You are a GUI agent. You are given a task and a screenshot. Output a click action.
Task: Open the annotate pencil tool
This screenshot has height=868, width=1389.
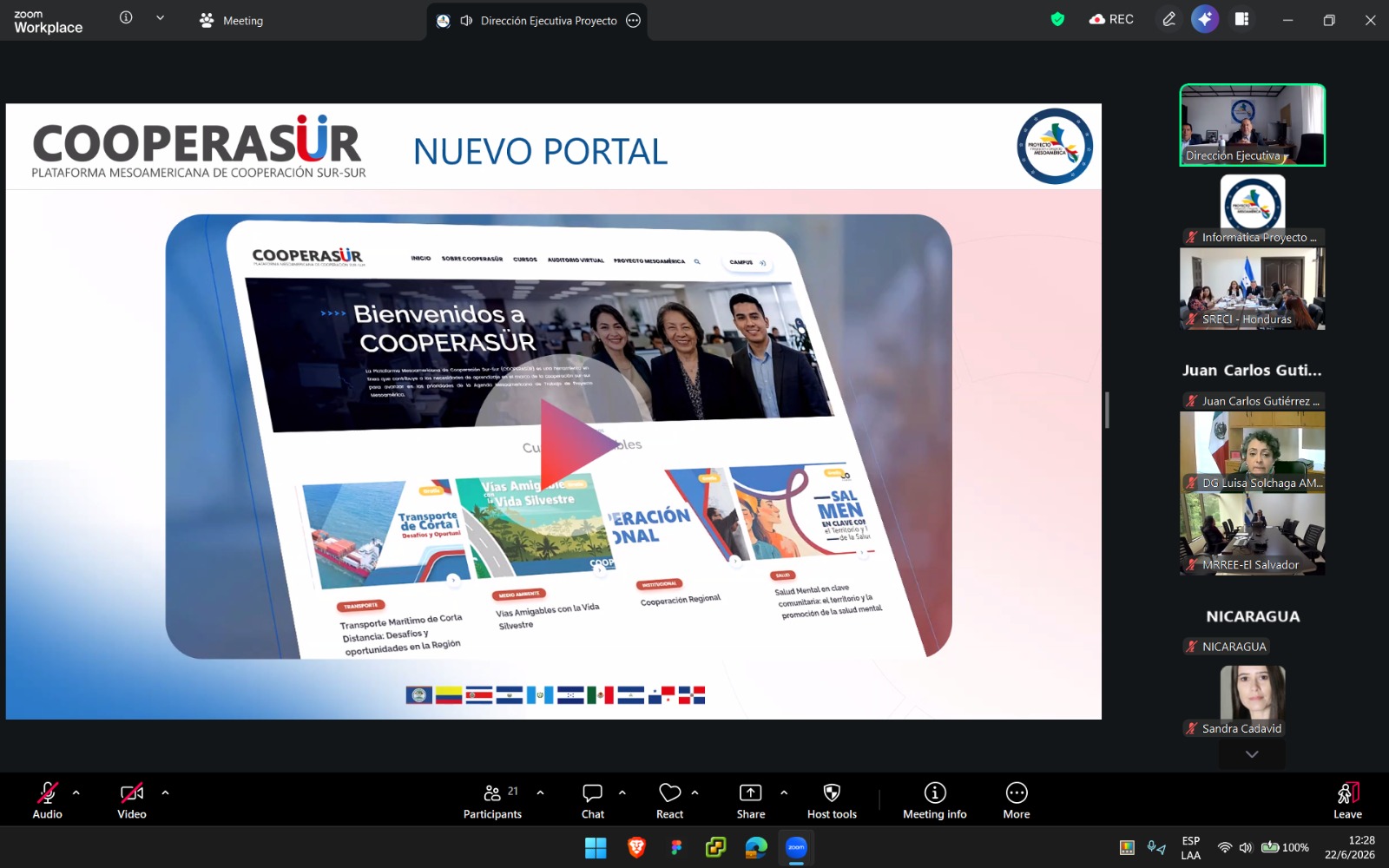point(1169,19)
